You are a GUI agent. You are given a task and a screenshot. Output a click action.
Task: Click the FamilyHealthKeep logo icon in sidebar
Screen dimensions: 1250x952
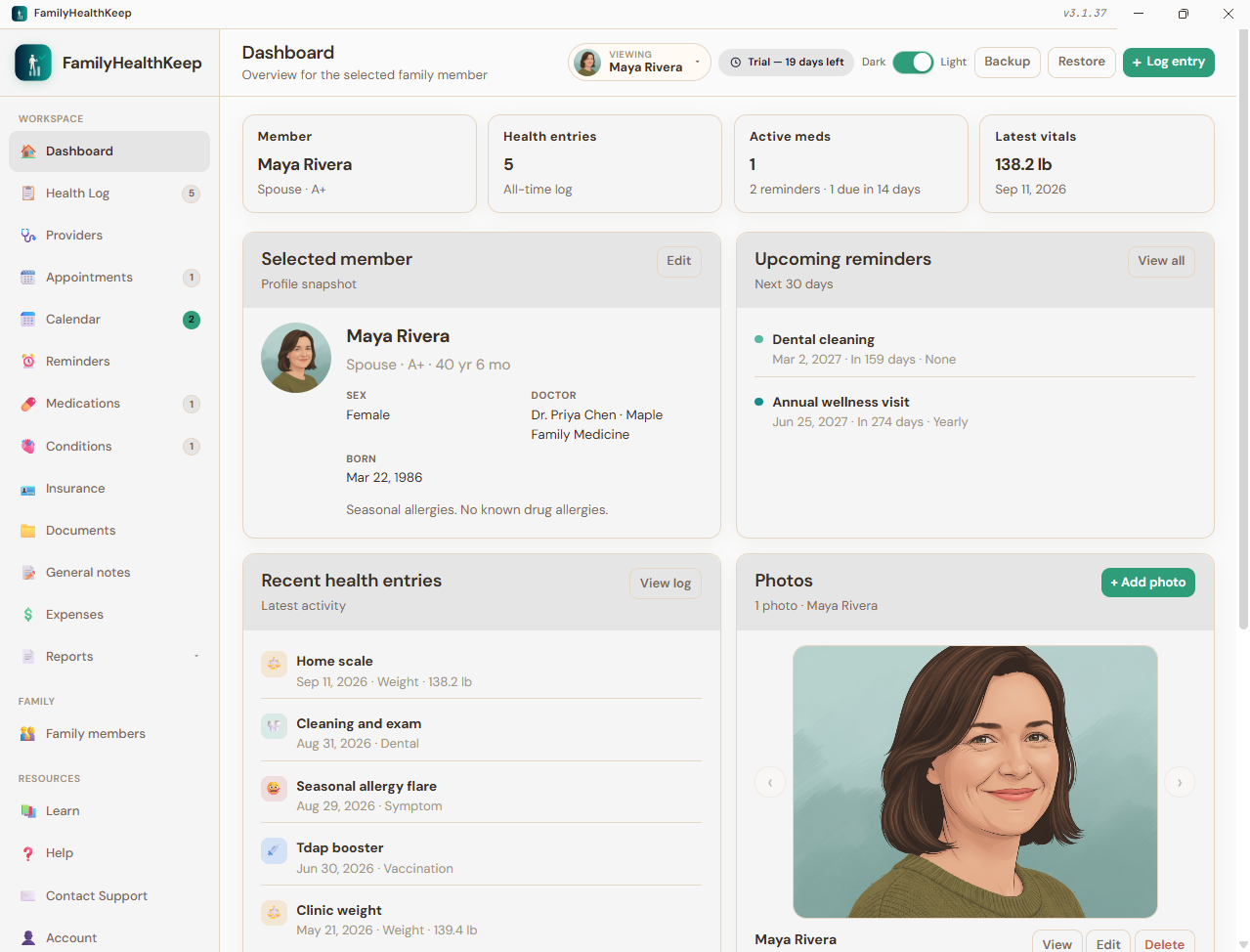[33, 63]
